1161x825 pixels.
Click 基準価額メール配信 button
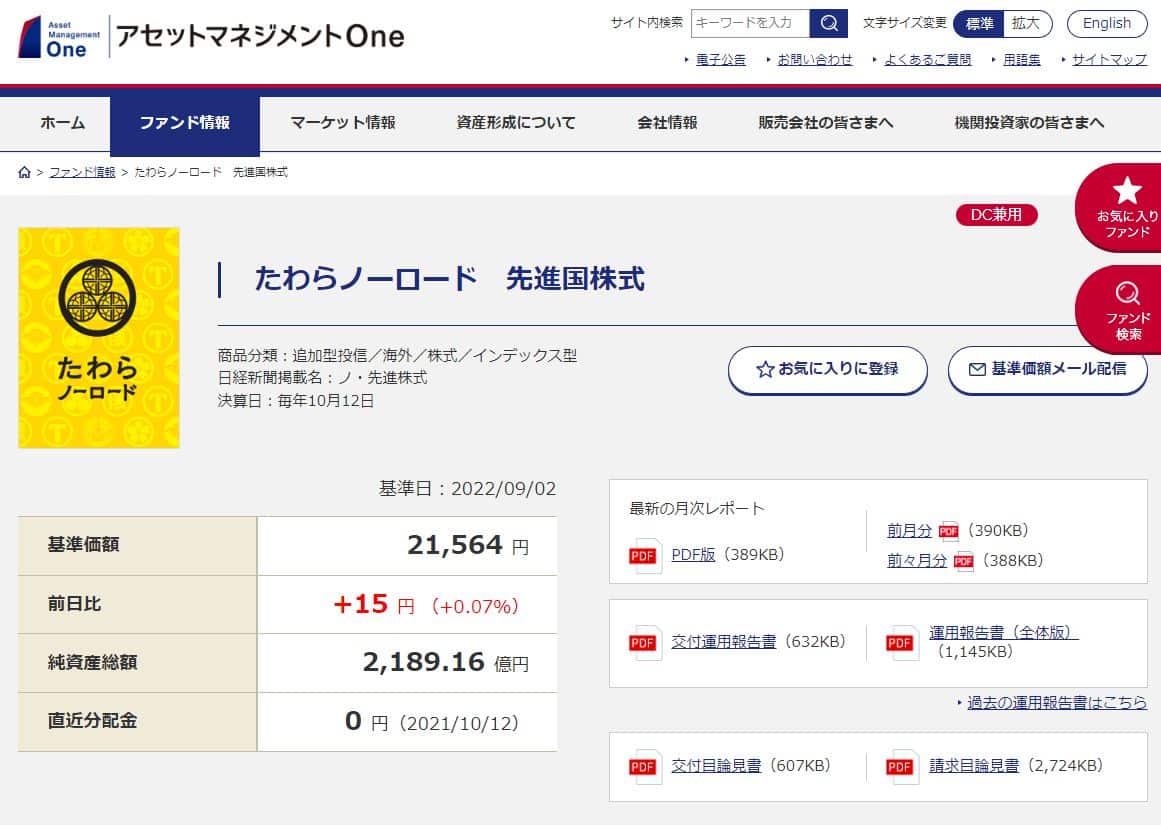click(x=1048, y=369)
